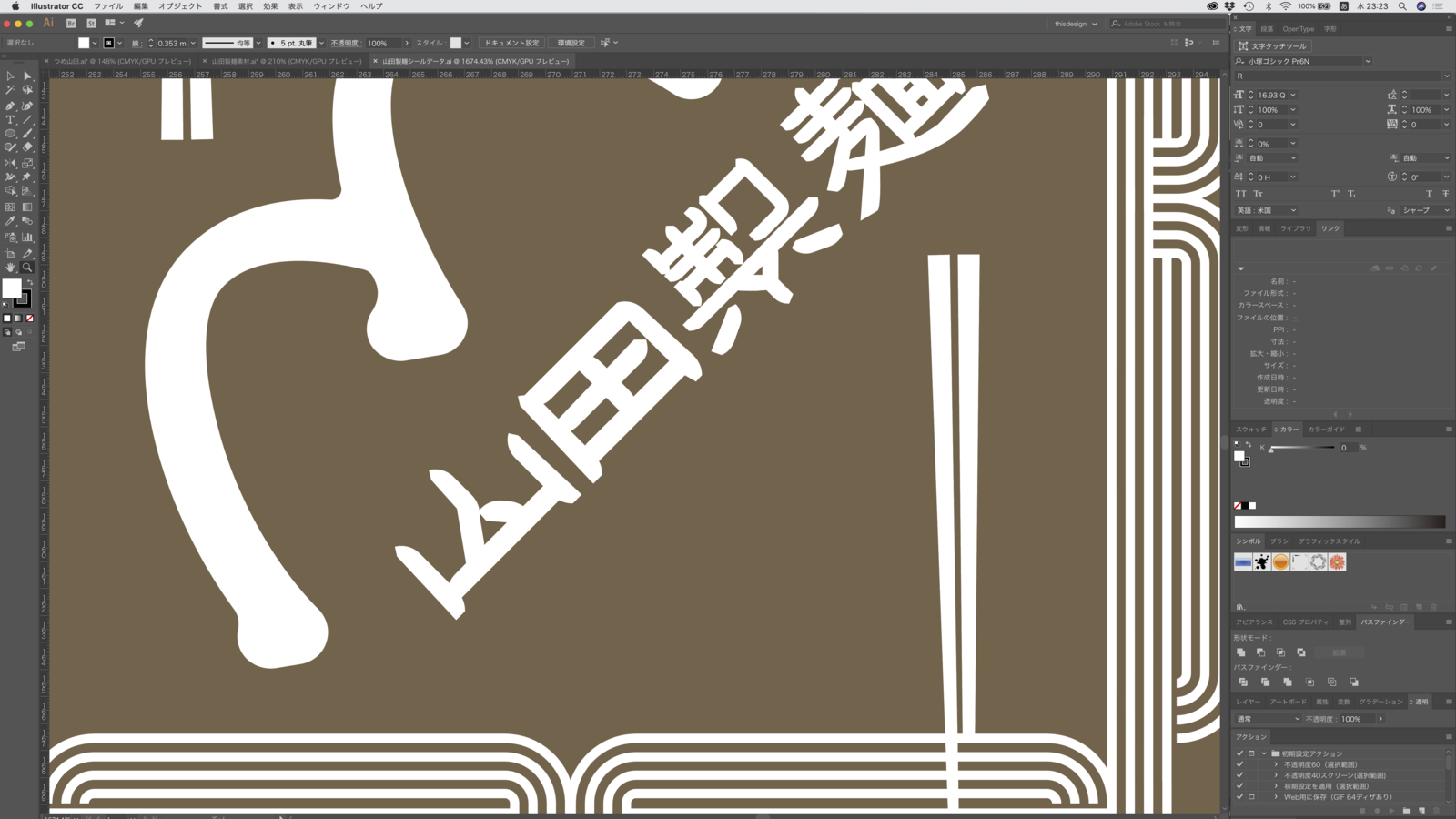1456x819 pixels.
Task: Click the K slider in Color panel
Action: tap(1301, 448)
